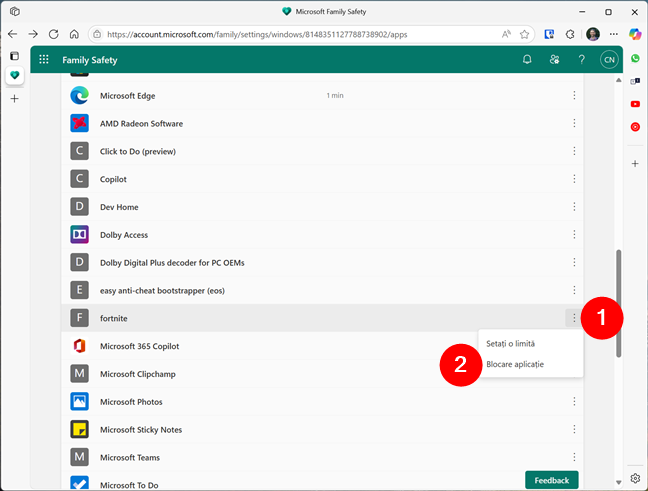Open options menu for Dolby Access

[x=574, y=235]
